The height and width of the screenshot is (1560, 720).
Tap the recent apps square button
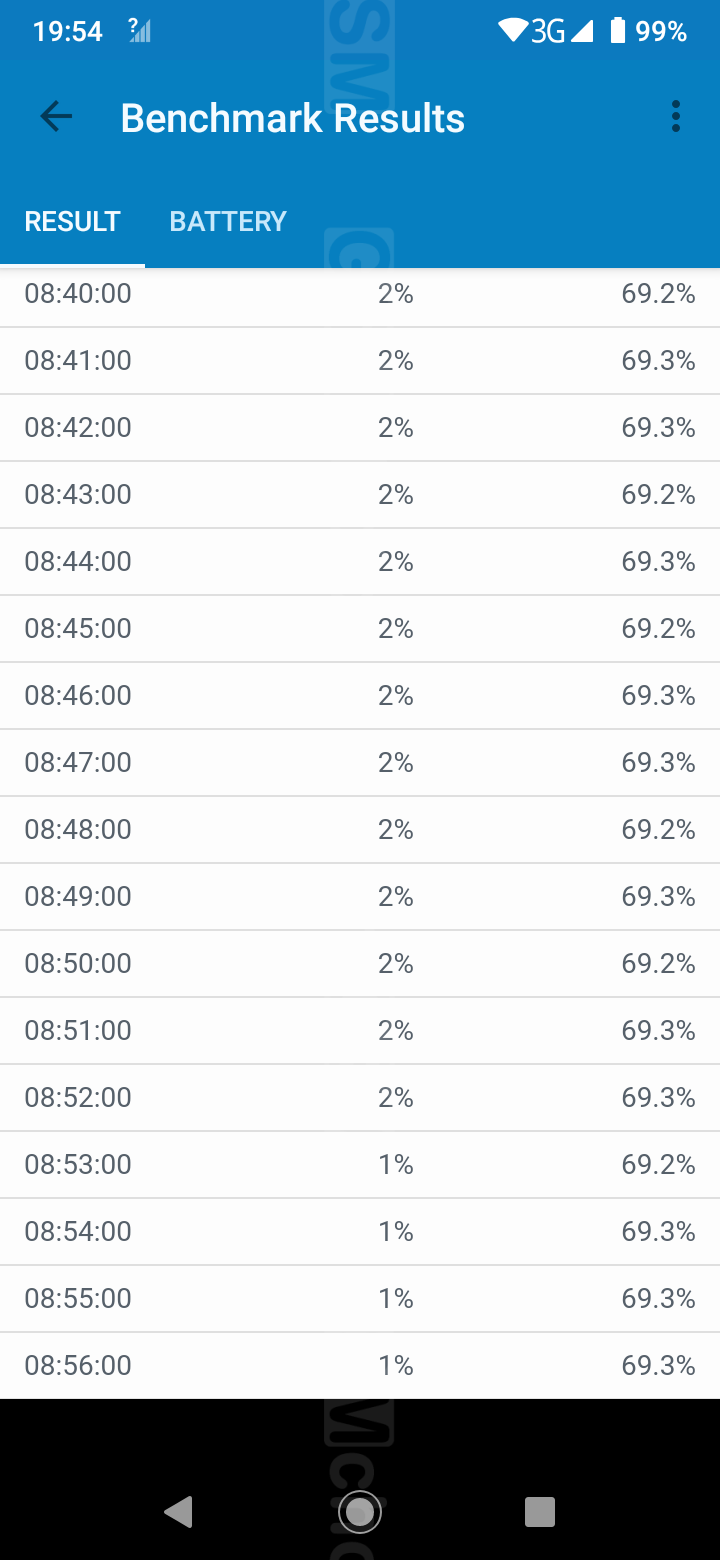pyautogui.click(x=540, y=1512)
